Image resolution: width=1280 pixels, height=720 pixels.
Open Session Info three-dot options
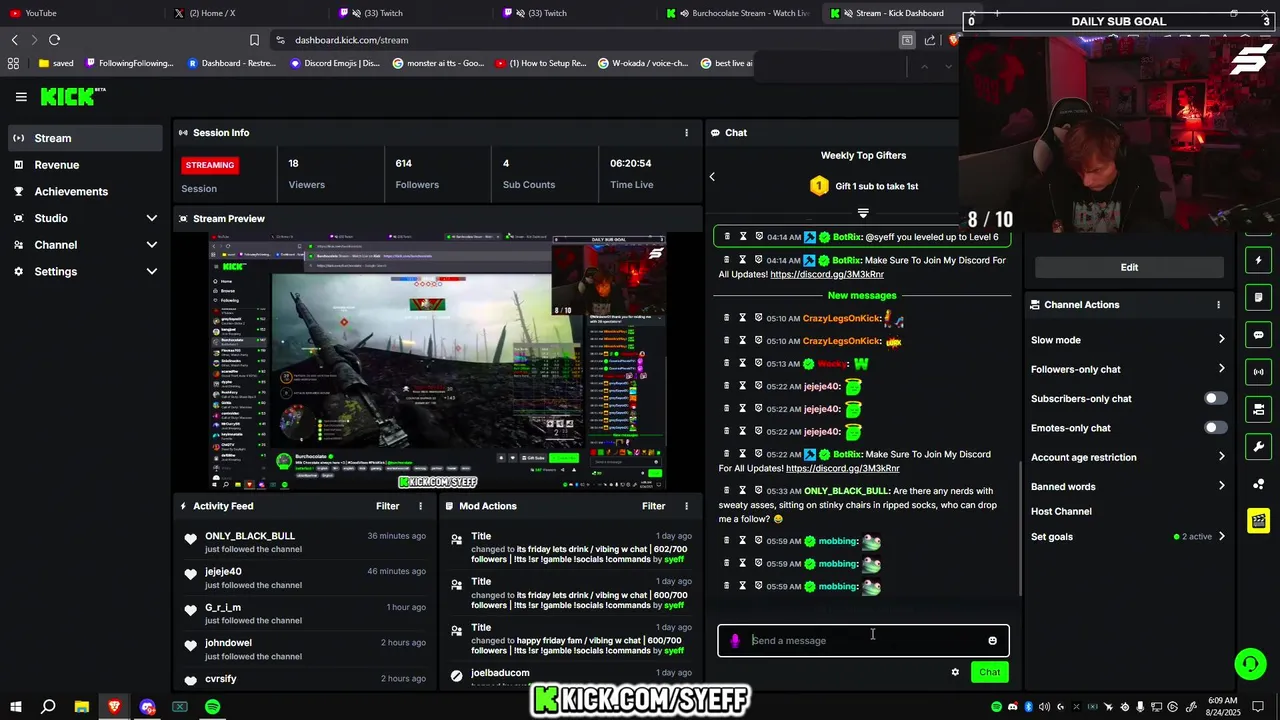tap(686, 132)
